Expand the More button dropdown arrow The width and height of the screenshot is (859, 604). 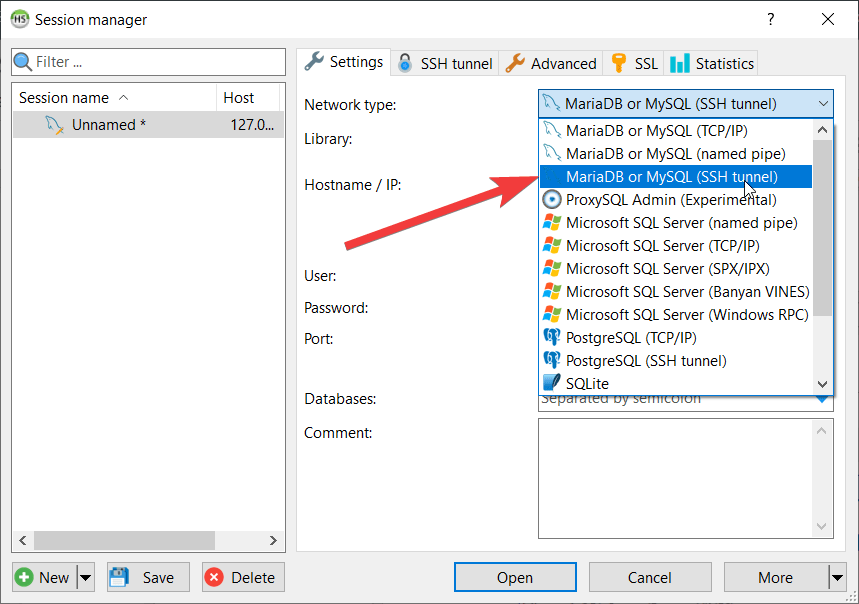[837, 577]
